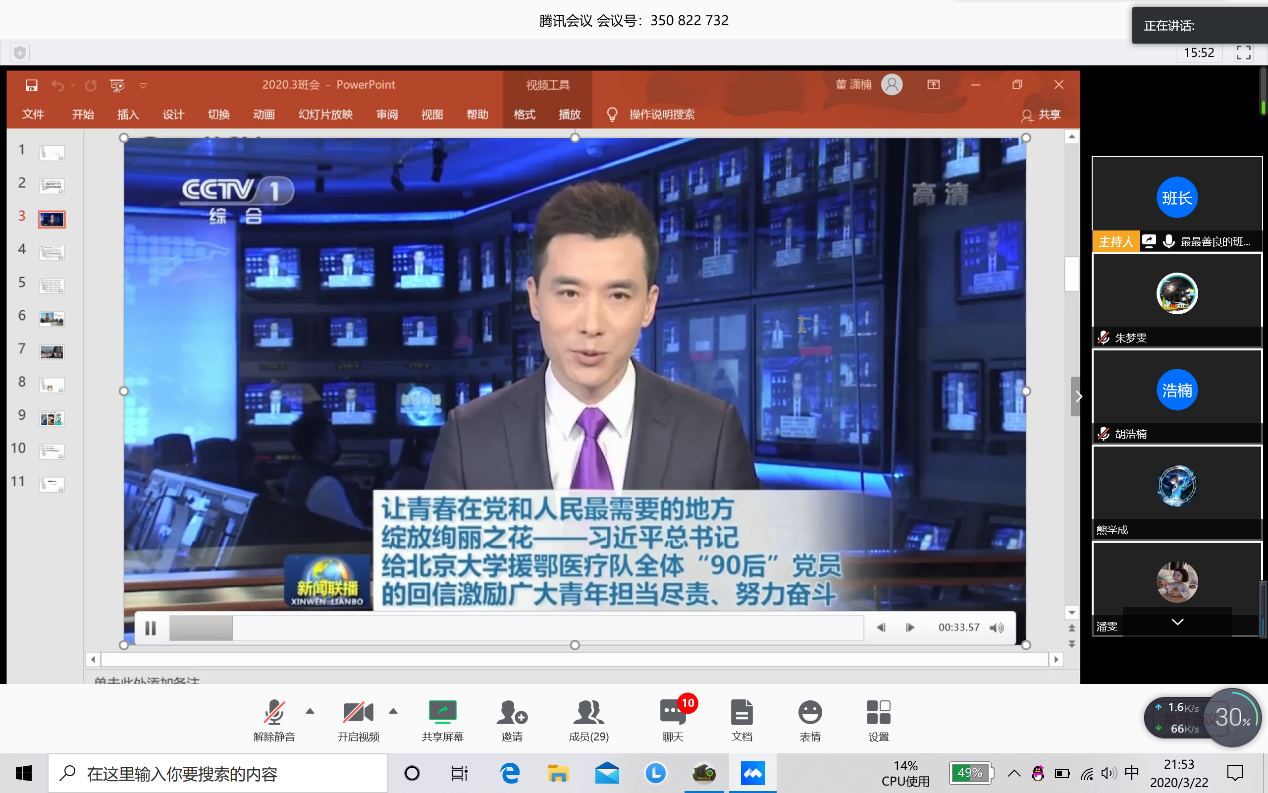
Task: Switch to the 审阅 Review tab
Action: coord(387,114)
